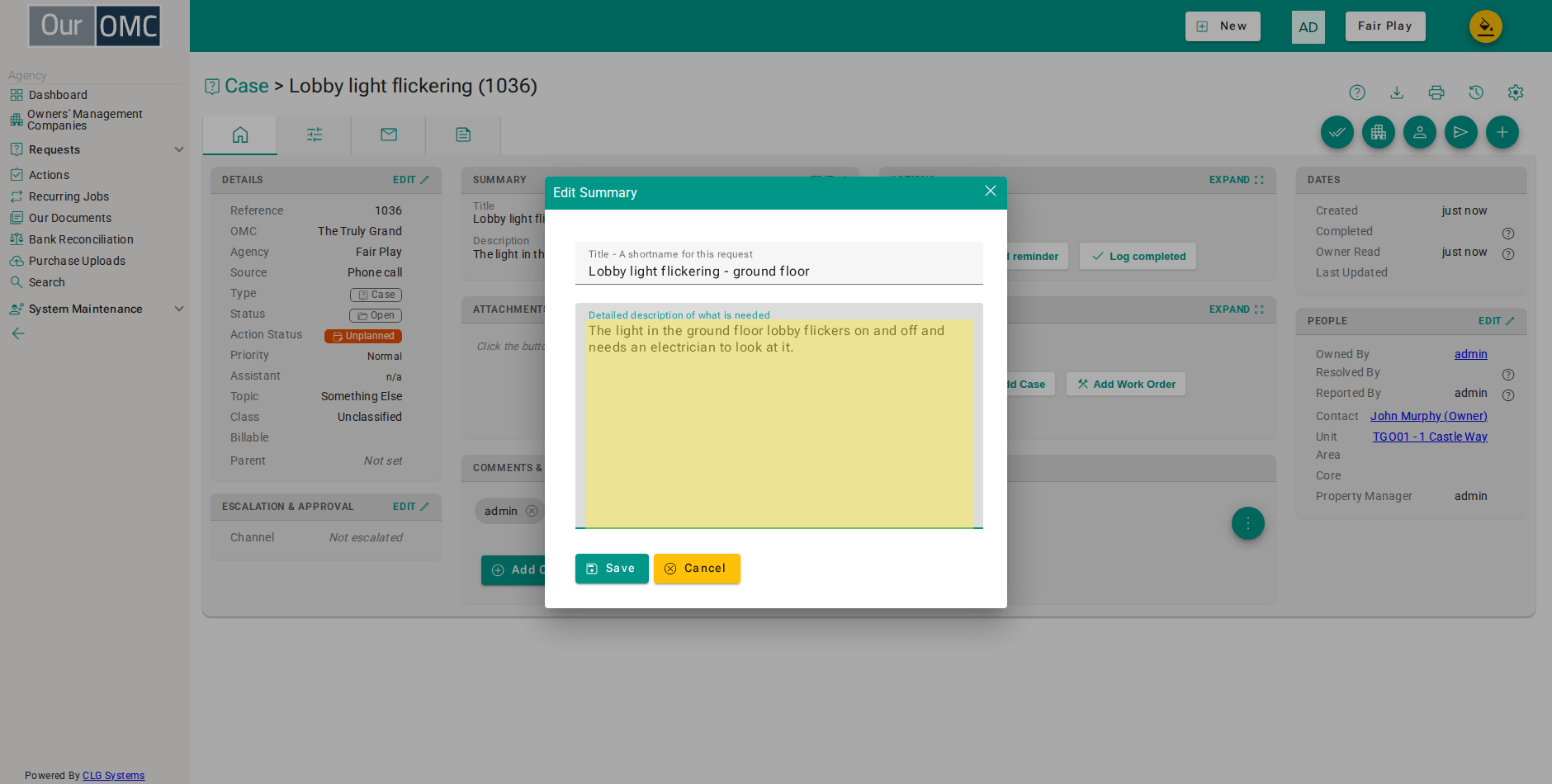Expand the Actions panel
The width and height of the screenshot is (1552, 784).
click(x=1237, y=180)
